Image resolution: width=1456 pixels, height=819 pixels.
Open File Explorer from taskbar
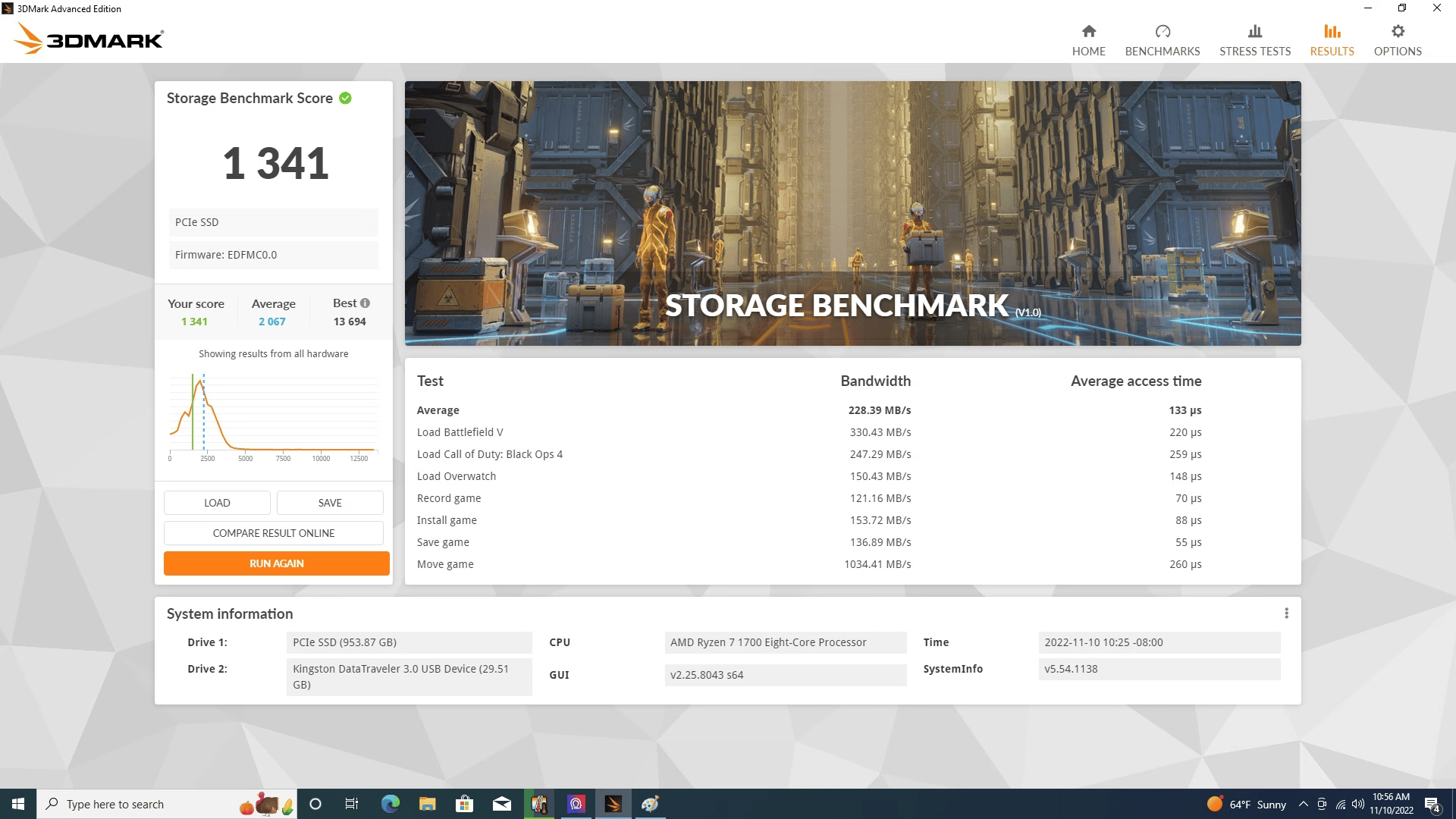(x=427, y=804)
